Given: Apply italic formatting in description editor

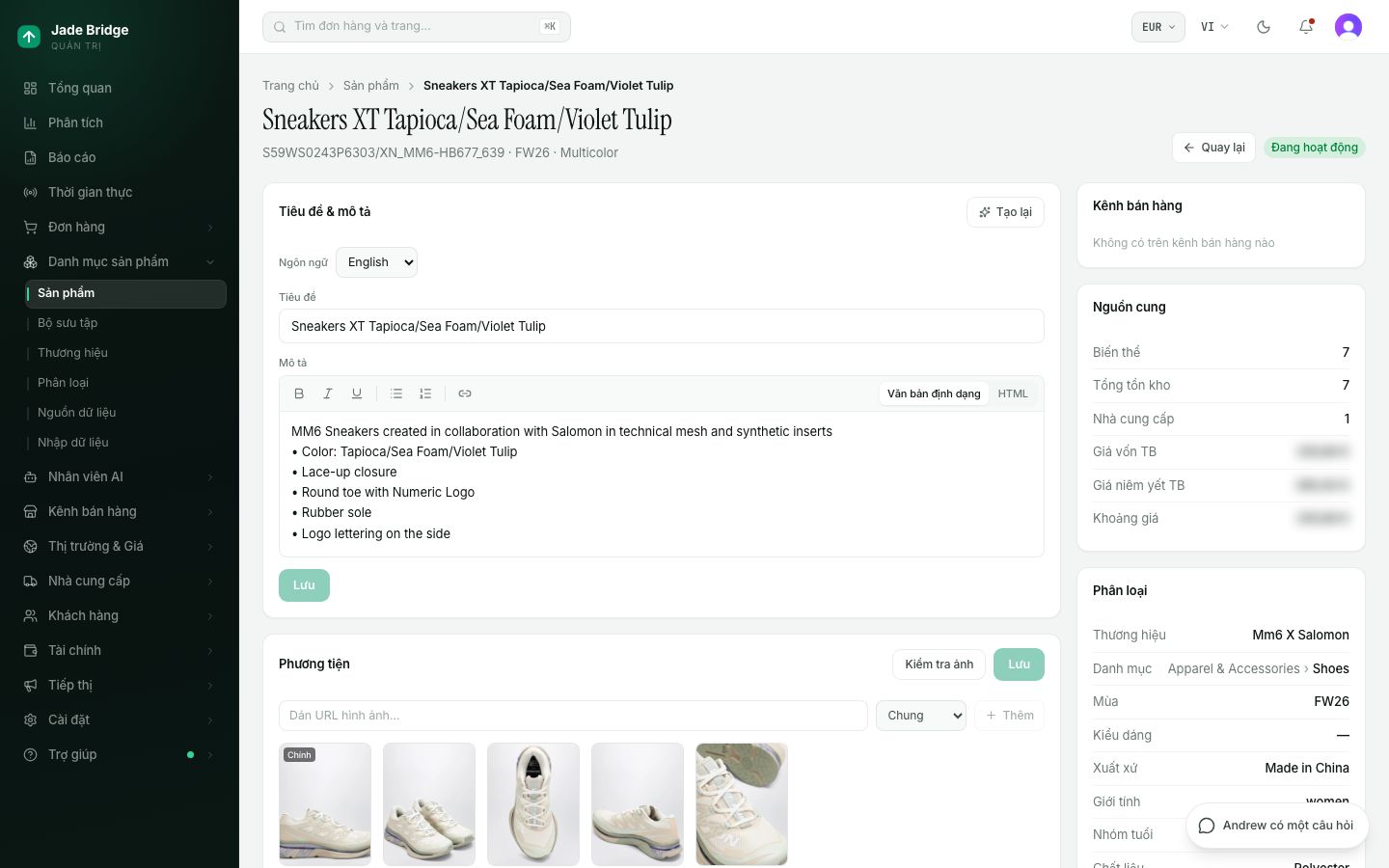Looking at the screenshot, I should (328, 393).
